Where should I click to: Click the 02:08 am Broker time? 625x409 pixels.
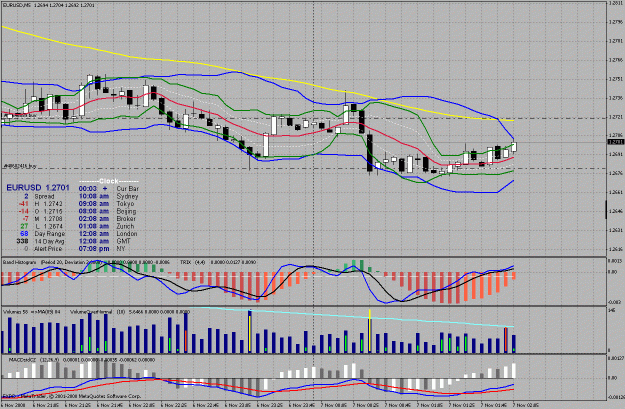coord(94,219)
